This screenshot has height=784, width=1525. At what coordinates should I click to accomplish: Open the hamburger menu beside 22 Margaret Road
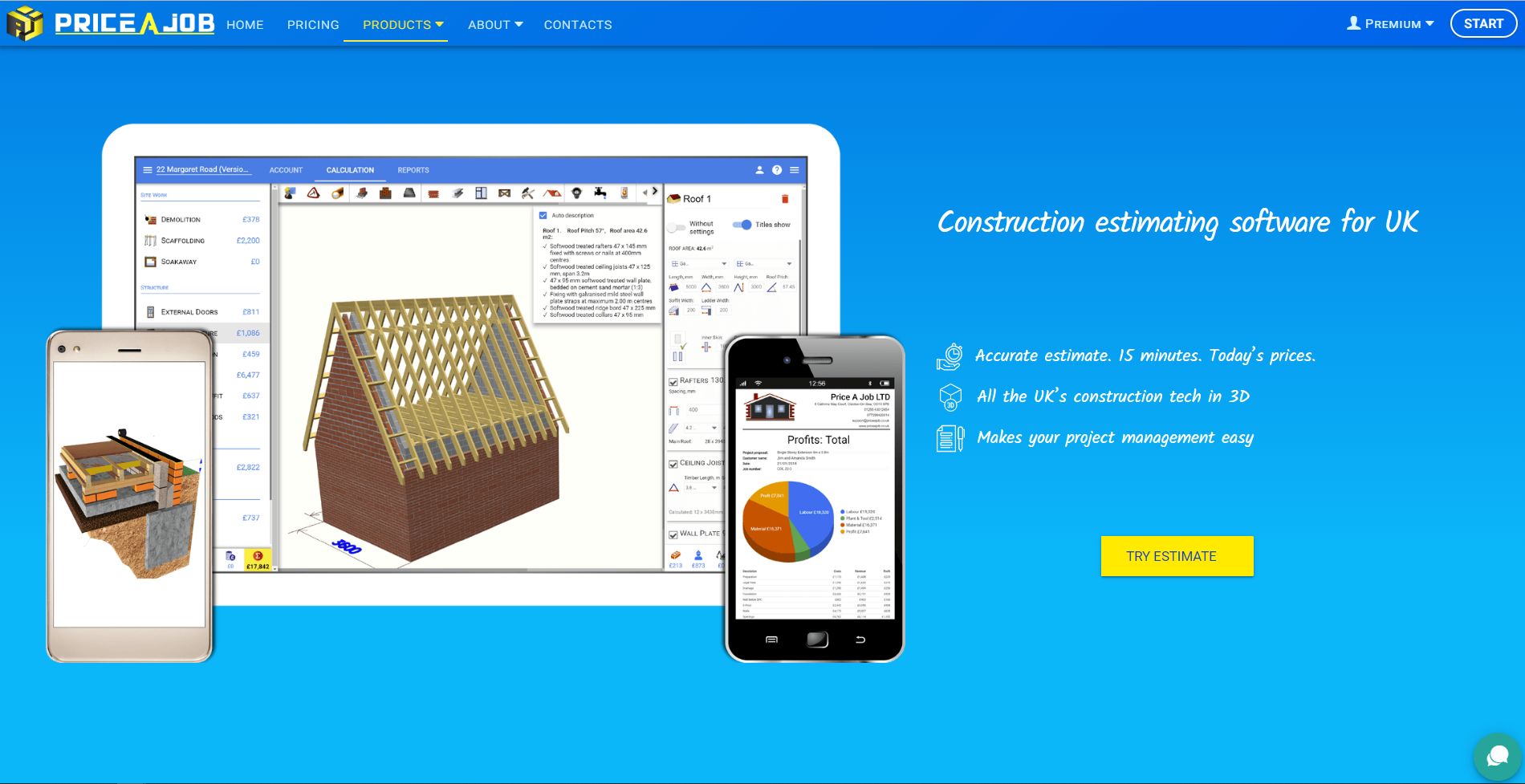148,170
